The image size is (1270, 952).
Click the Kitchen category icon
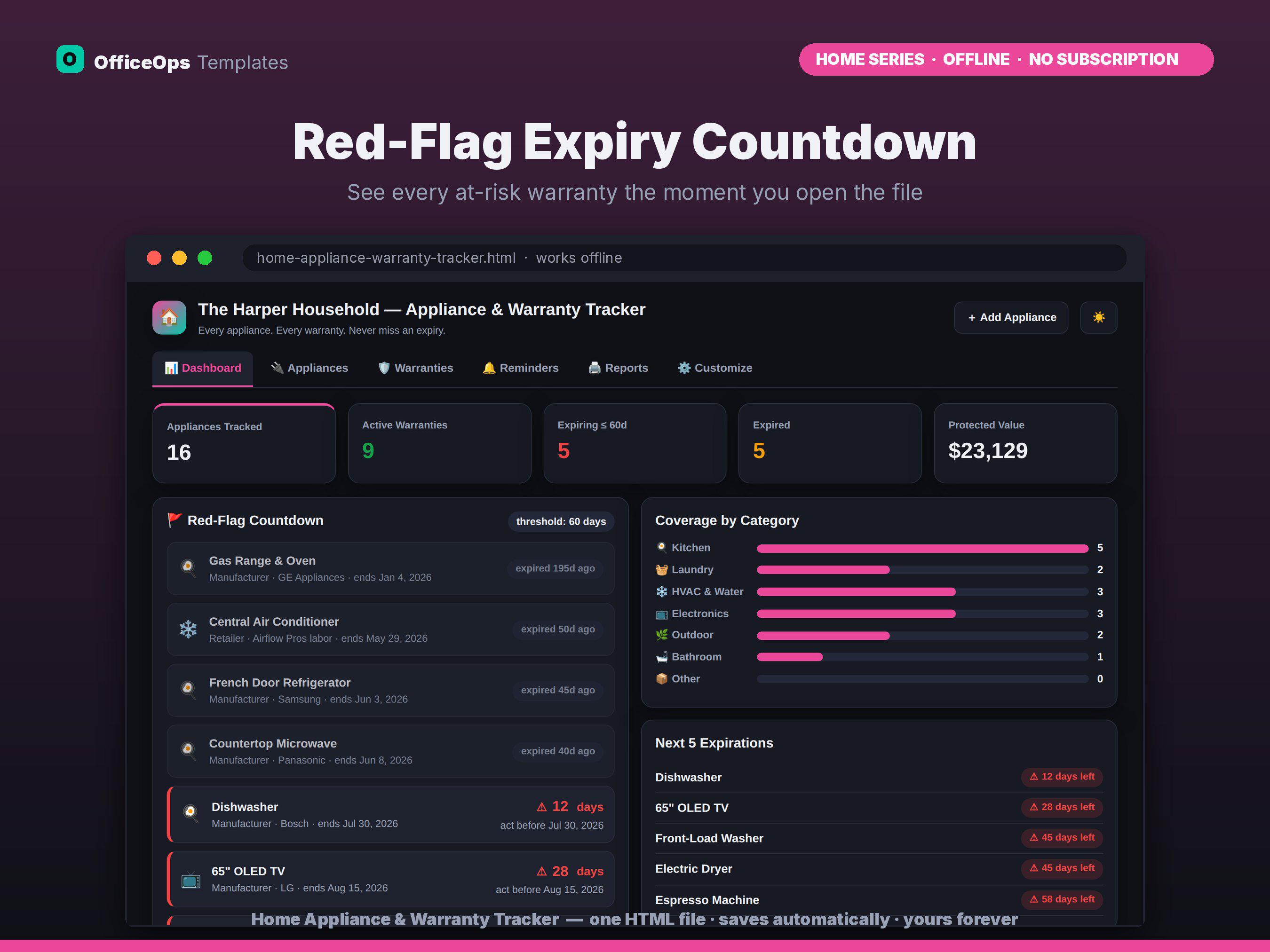661,547
